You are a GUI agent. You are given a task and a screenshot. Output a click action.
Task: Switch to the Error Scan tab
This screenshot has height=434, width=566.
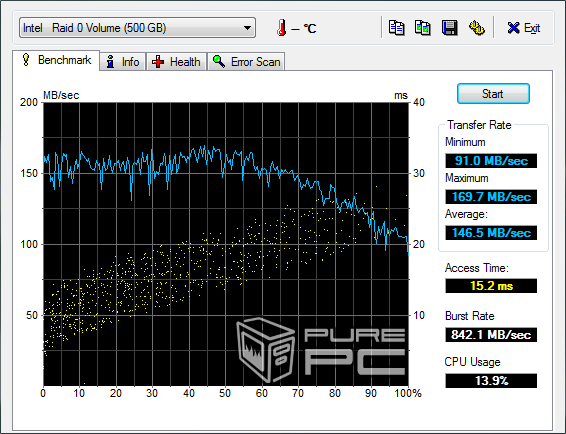click(x=246, y=62)
